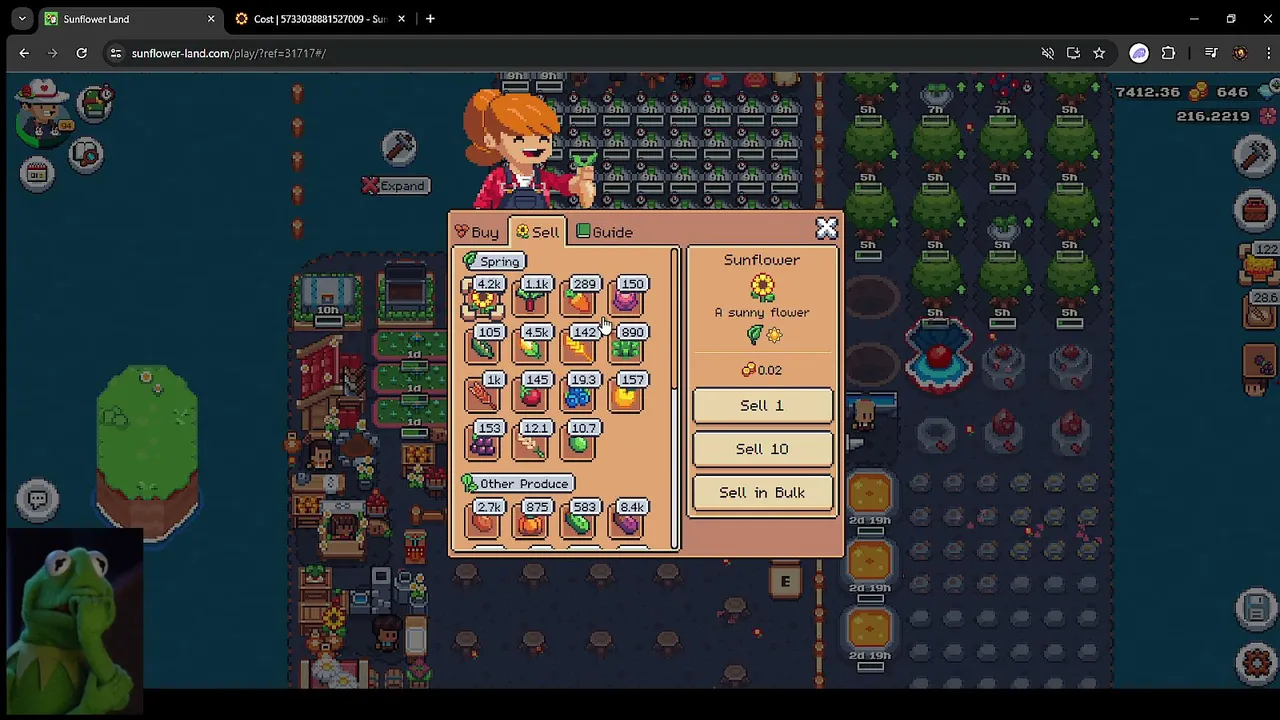Choose the crop with 1k count

(484, 394)
